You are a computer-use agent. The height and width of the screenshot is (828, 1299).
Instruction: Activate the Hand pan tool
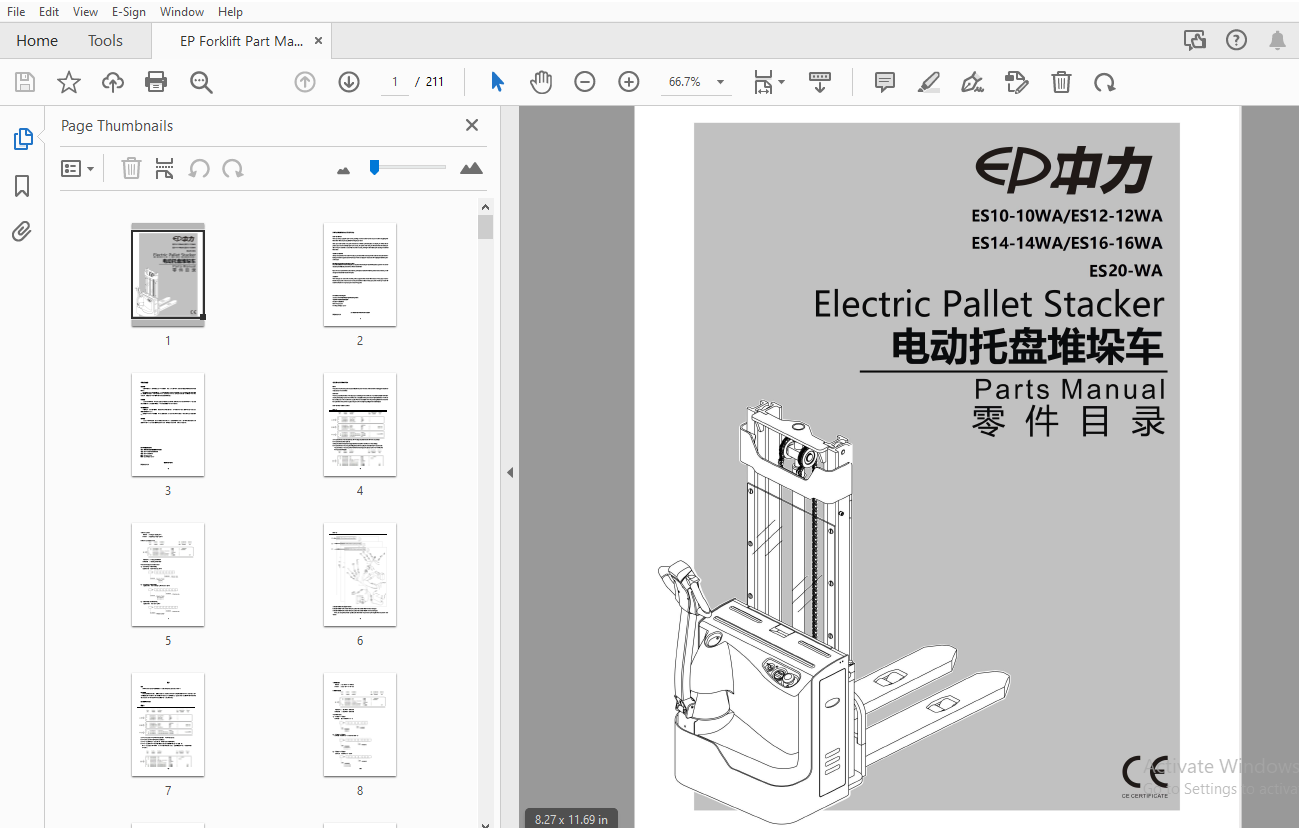tap(541, 82)
